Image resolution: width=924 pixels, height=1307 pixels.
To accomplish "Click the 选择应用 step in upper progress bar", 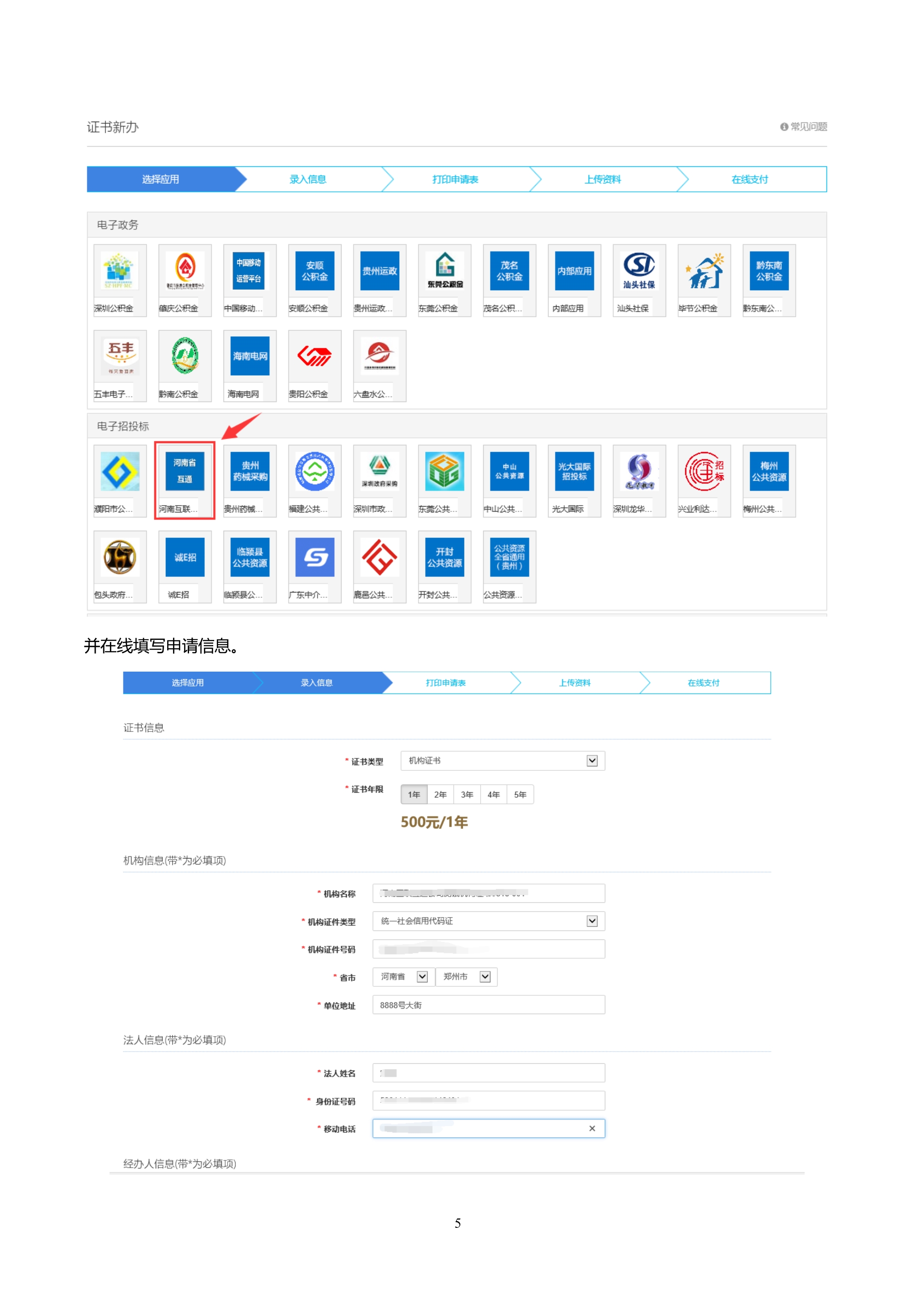I will coord(161,179).
